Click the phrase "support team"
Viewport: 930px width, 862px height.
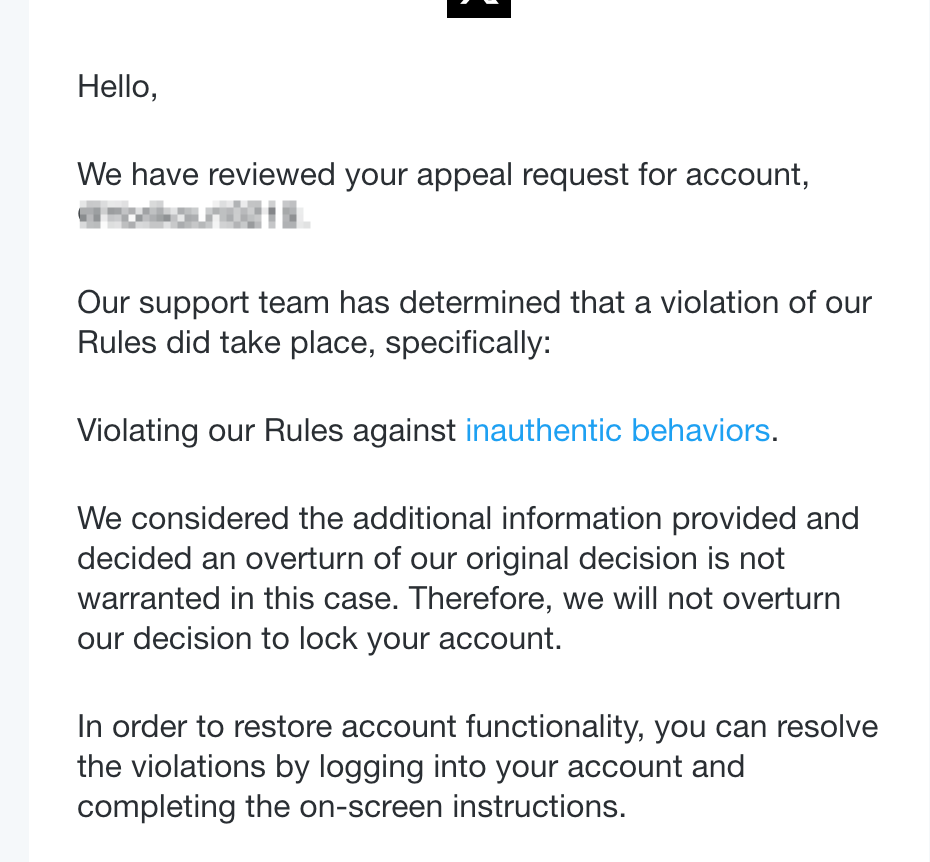tap(234, 303)
